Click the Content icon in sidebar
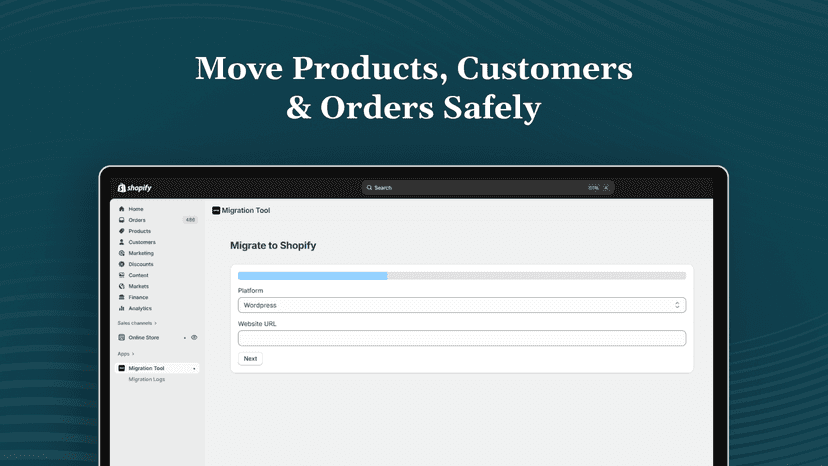Image resolution: width=828 pixels, height=466 pixels. click(121, 275)
